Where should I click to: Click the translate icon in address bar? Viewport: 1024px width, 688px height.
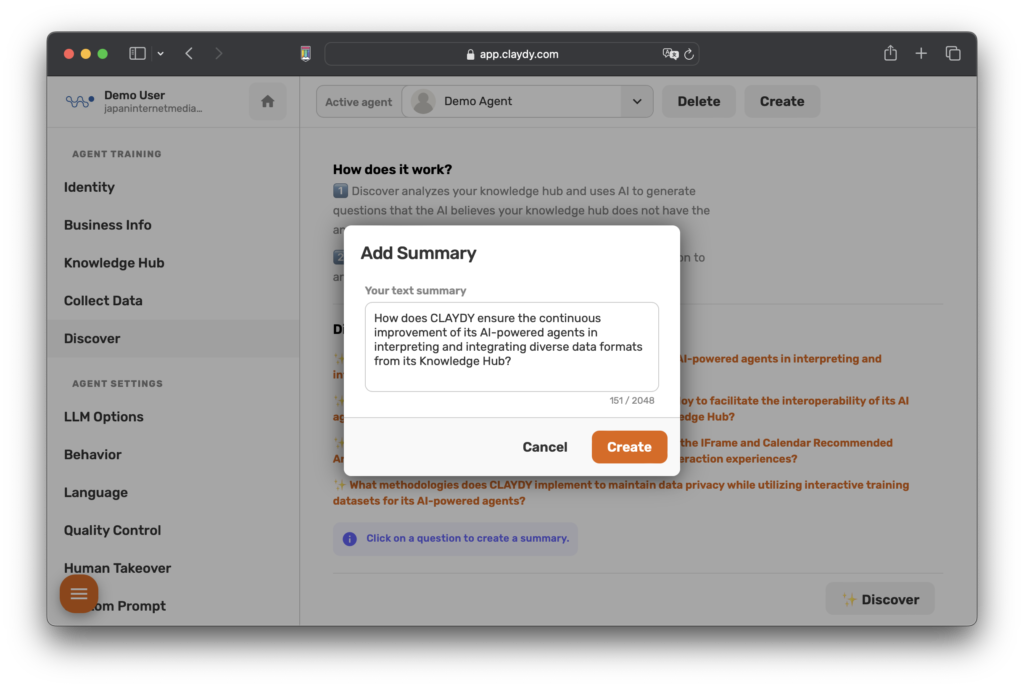pos(670,54)
